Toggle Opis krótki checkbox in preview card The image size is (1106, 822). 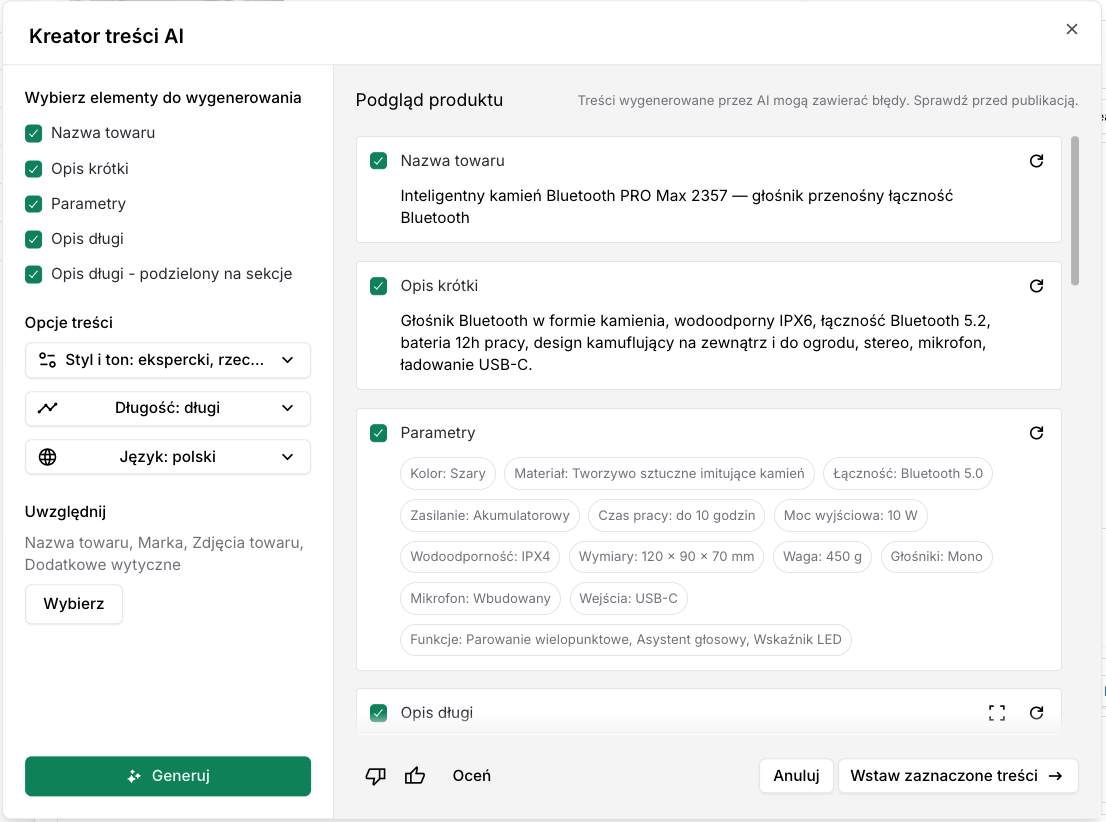pyautogui.click(x=379, y=286)
